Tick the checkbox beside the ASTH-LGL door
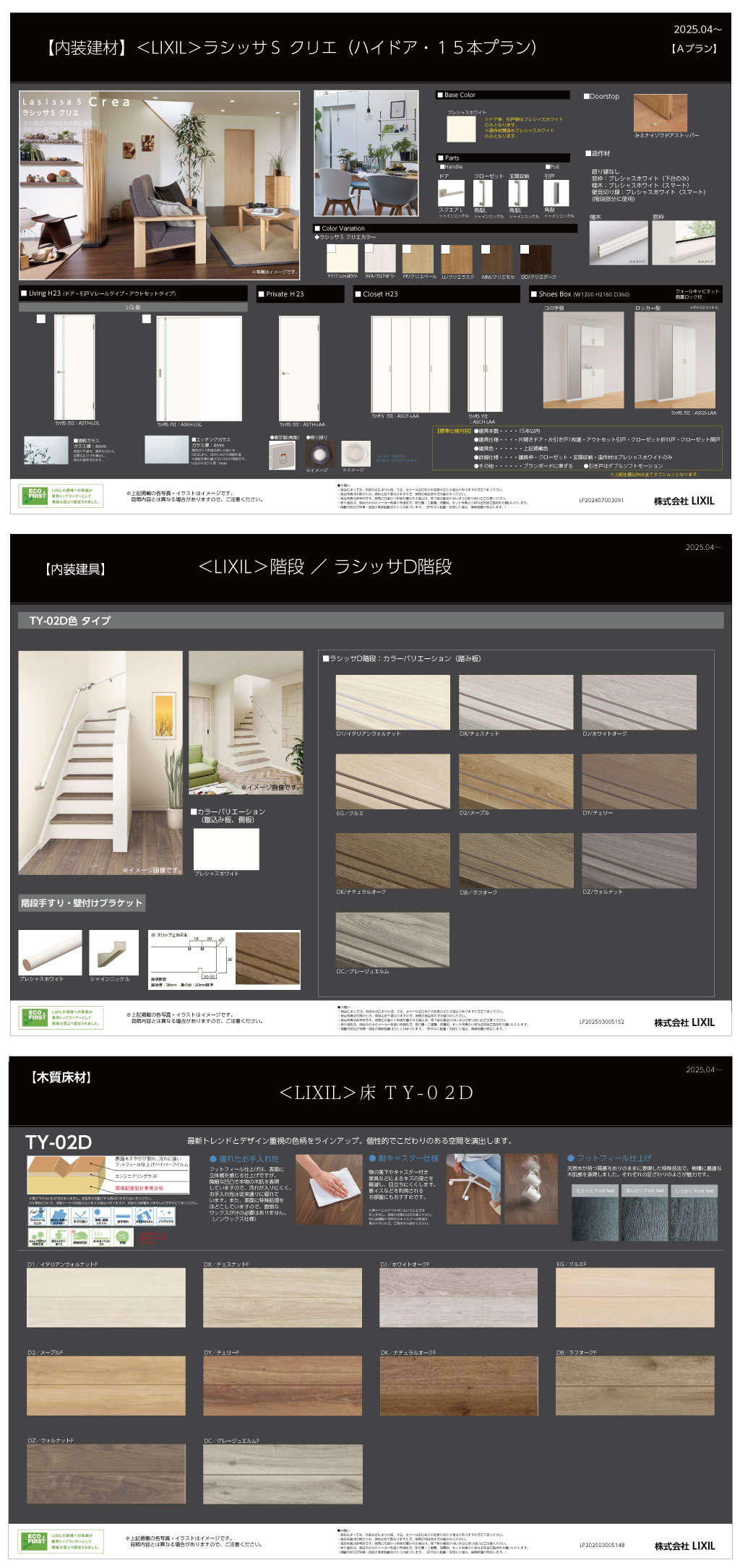Image resolution: width=740 pixels, height=1568 pixels. 41,319
